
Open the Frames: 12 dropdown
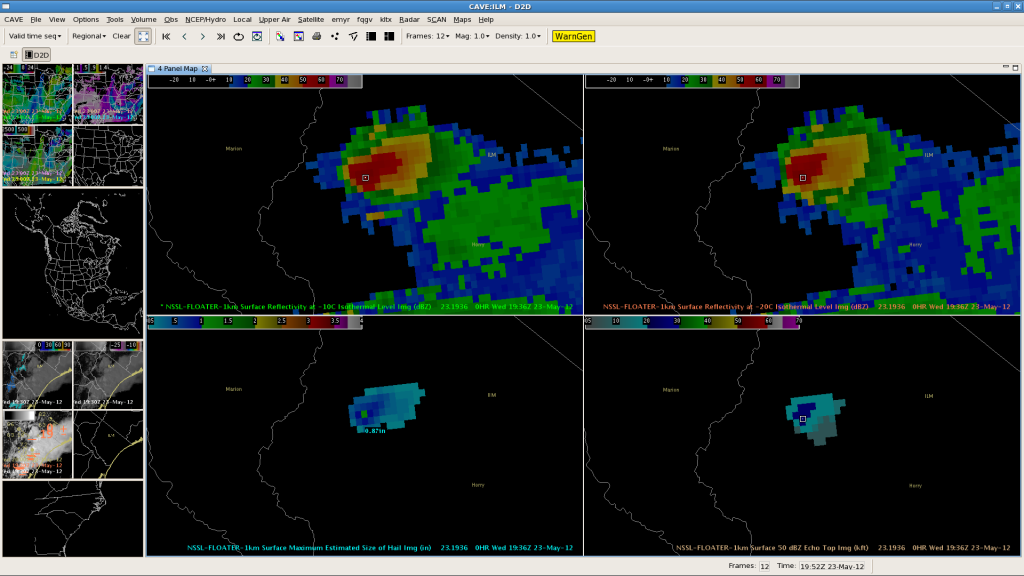pyautogui.click(x=427, y=36)
